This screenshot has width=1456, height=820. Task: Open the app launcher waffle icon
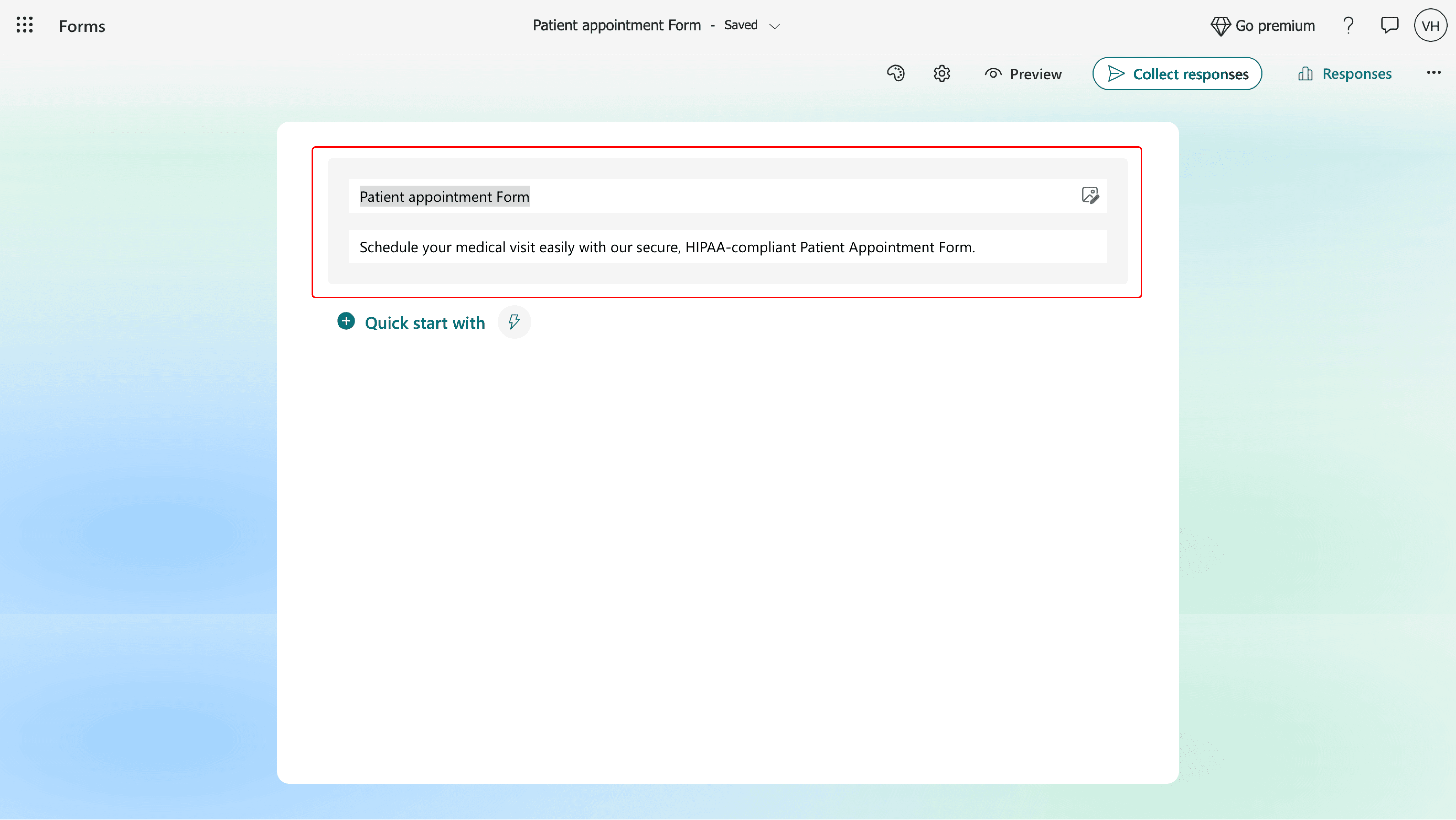(24, 25)
